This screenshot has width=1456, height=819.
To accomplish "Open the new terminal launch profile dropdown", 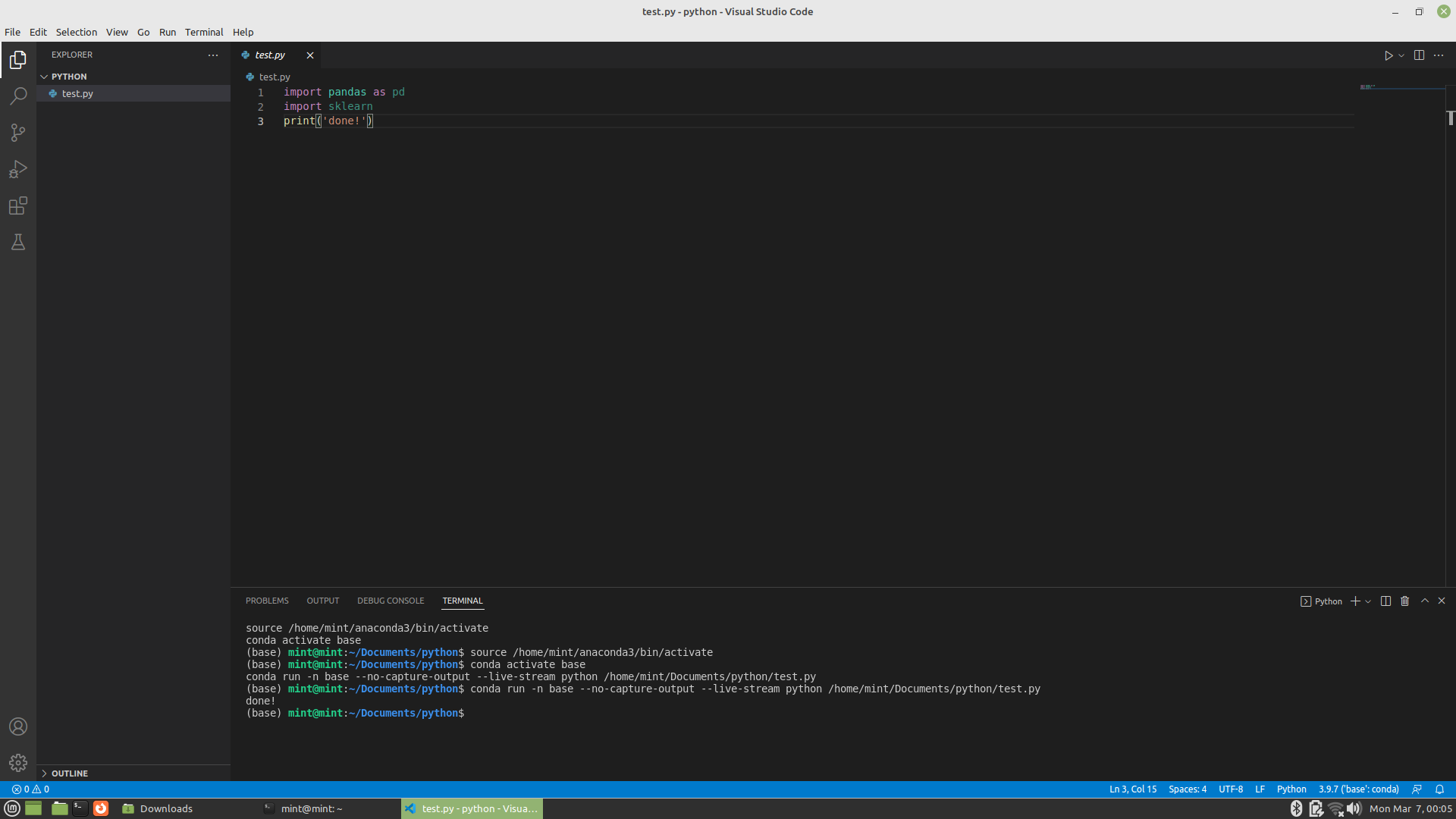I will coord(1368,601).
